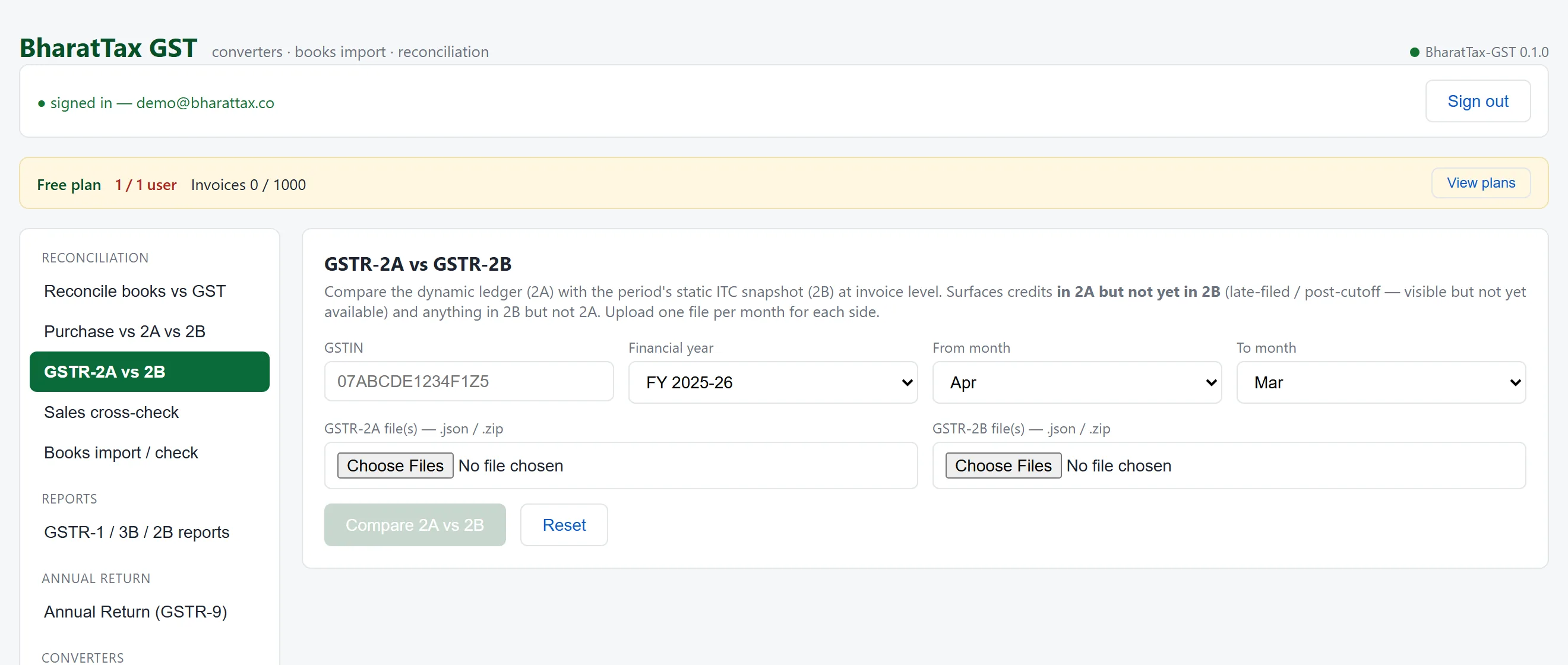Click the Invoices 0 / 1000 counter
1568x665 pixels.
click(248, 185)
